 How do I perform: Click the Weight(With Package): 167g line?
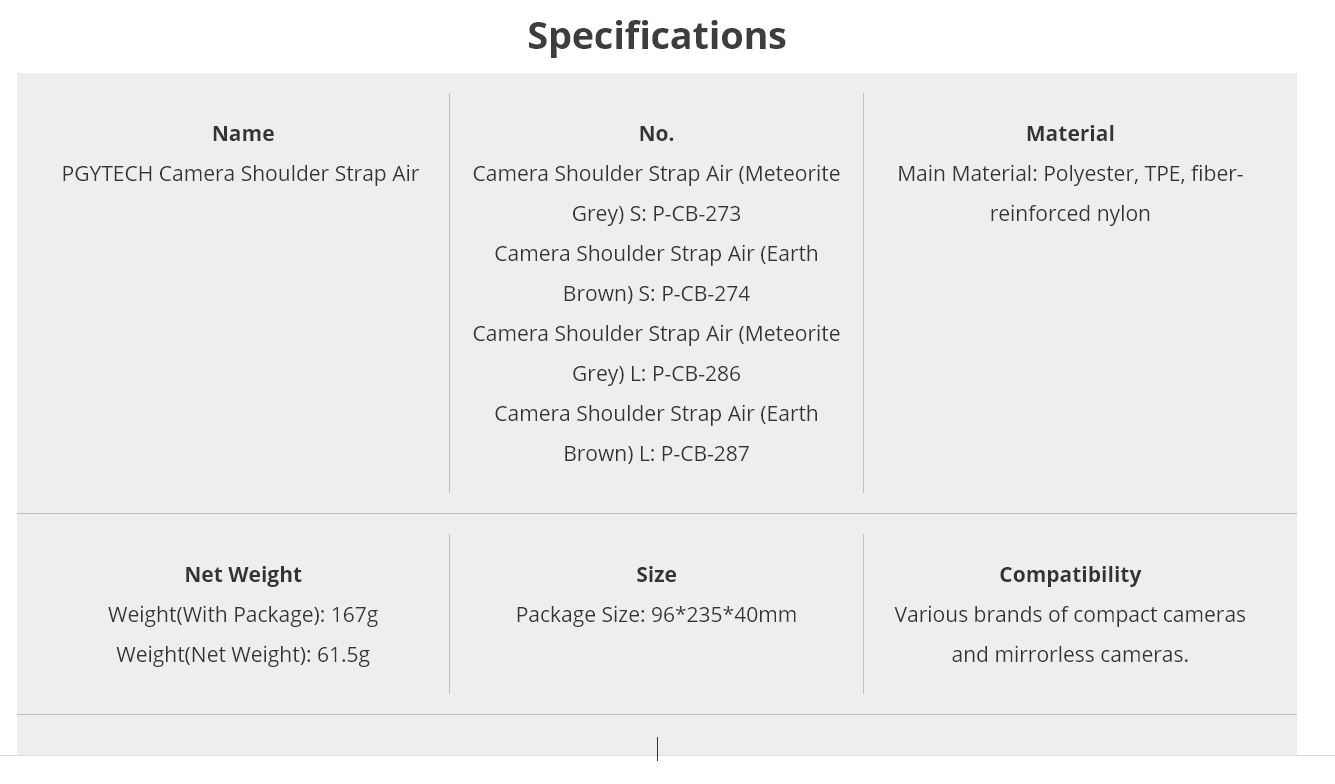tap(243, 614)
